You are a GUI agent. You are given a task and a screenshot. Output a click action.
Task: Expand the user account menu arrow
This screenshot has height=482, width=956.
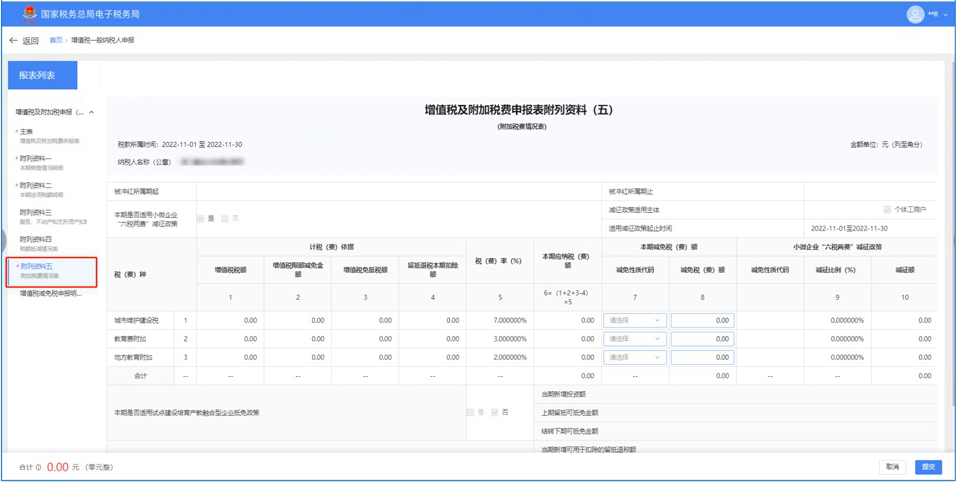point(946,15)
